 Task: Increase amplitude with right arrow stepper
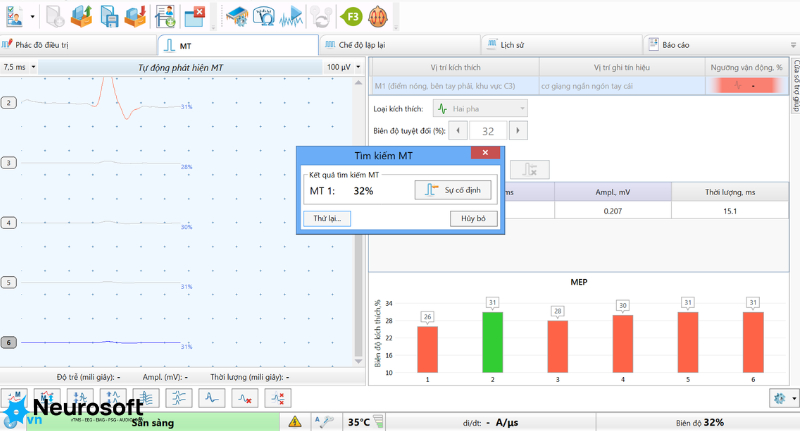click(518, 131)
